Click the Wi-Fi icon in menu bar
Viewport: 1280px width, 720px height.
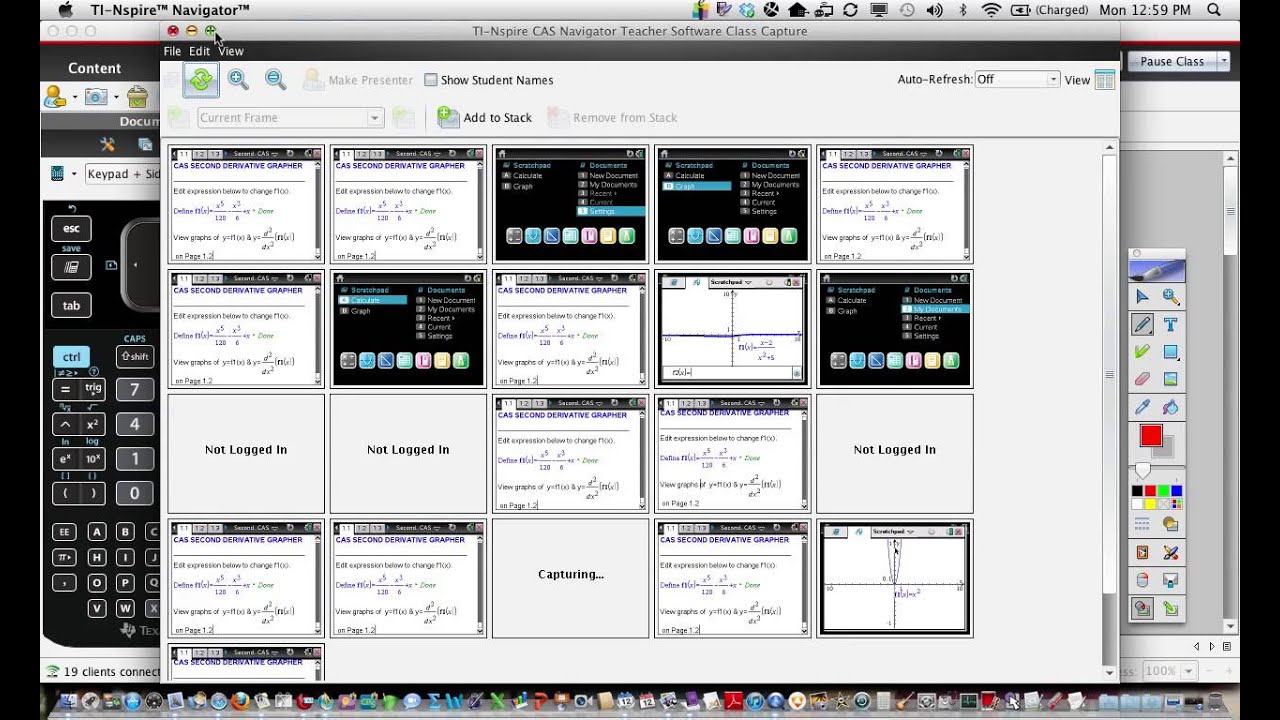pyautogui.click(x=991, y=10)
